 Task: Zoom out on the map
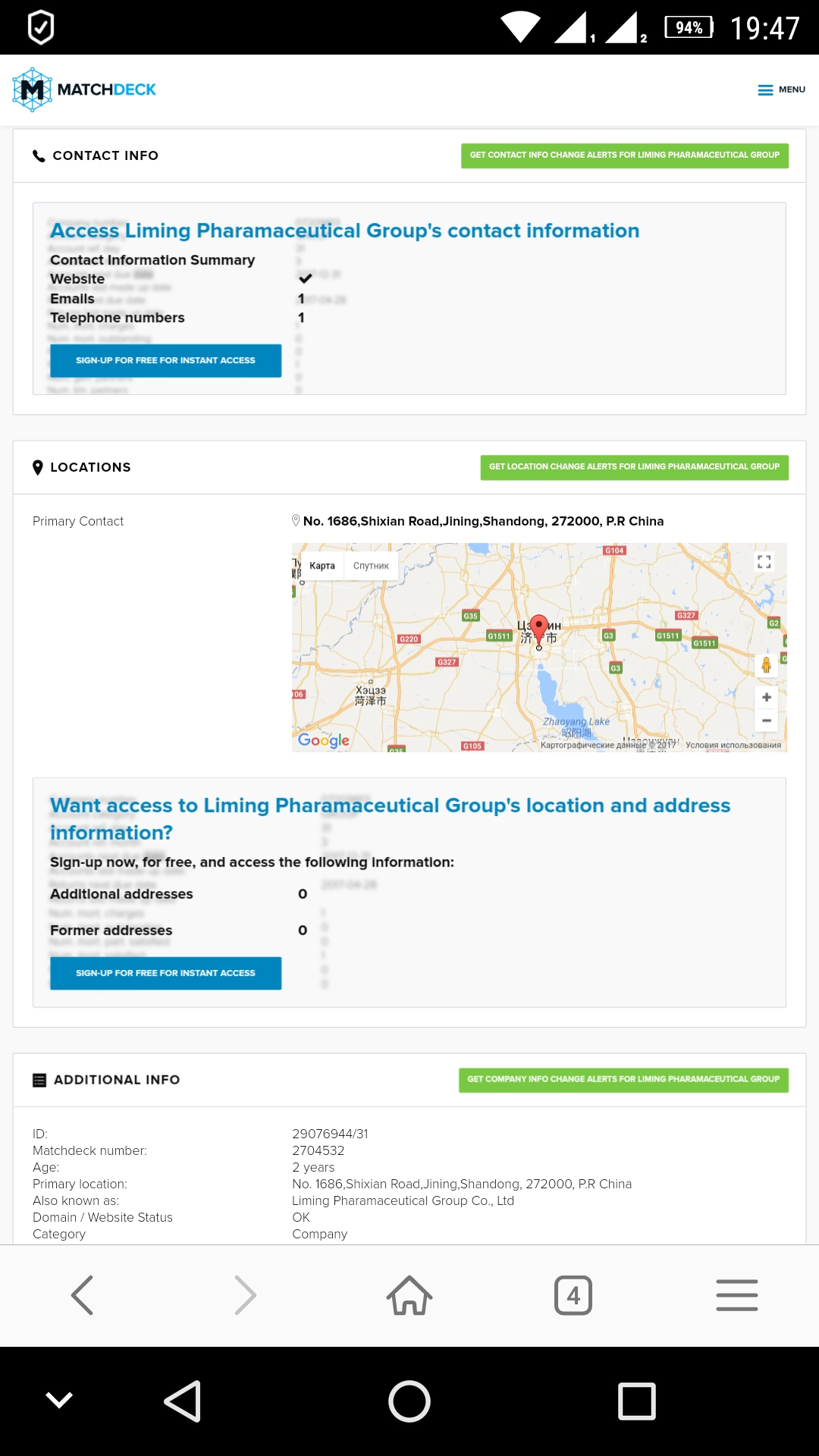coord(767,720)
